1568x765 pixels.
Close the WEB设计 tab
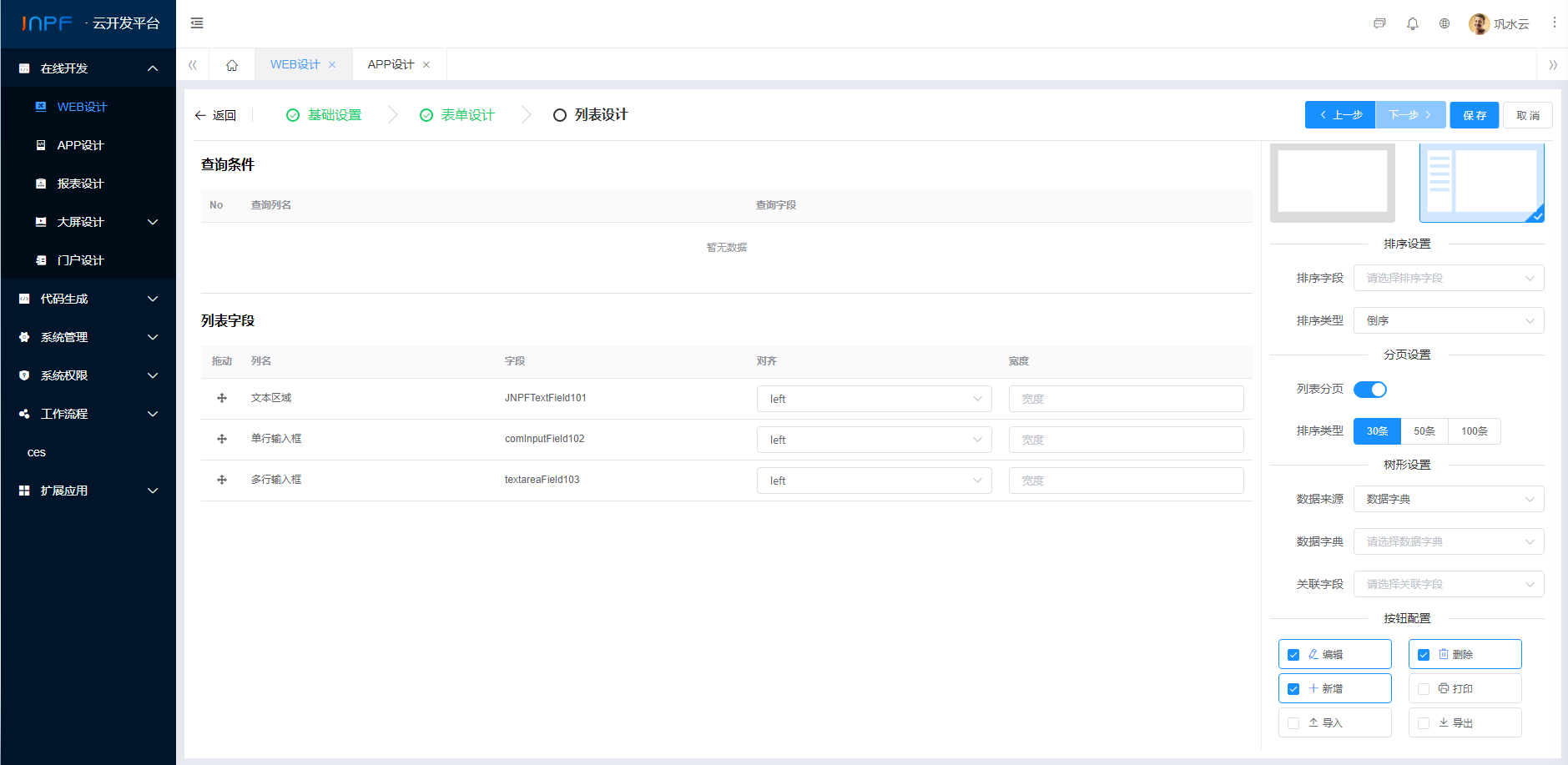332,65
